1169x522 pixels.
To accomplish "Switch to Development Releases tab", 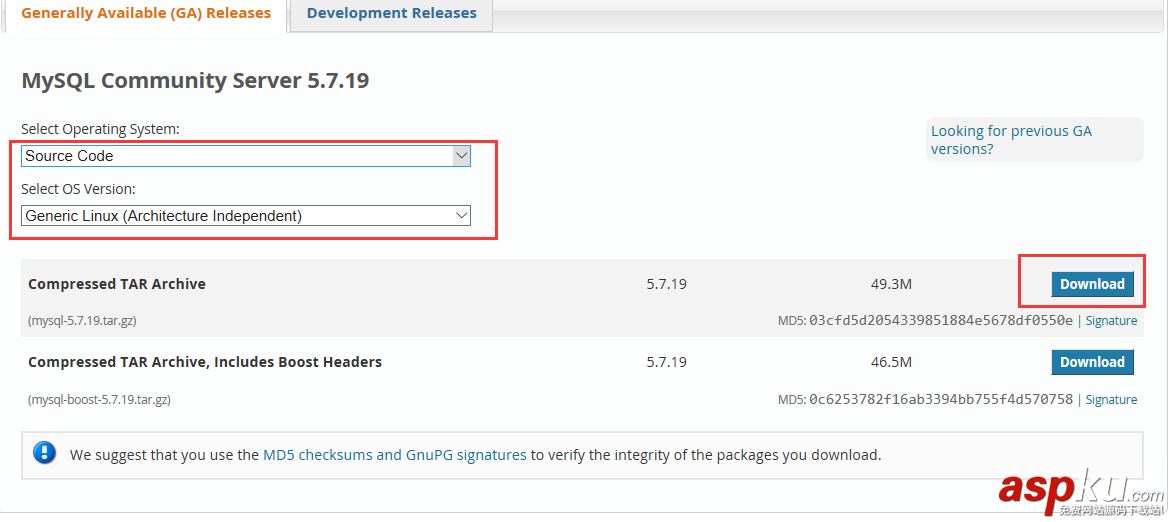I will [x=391, y=14].
